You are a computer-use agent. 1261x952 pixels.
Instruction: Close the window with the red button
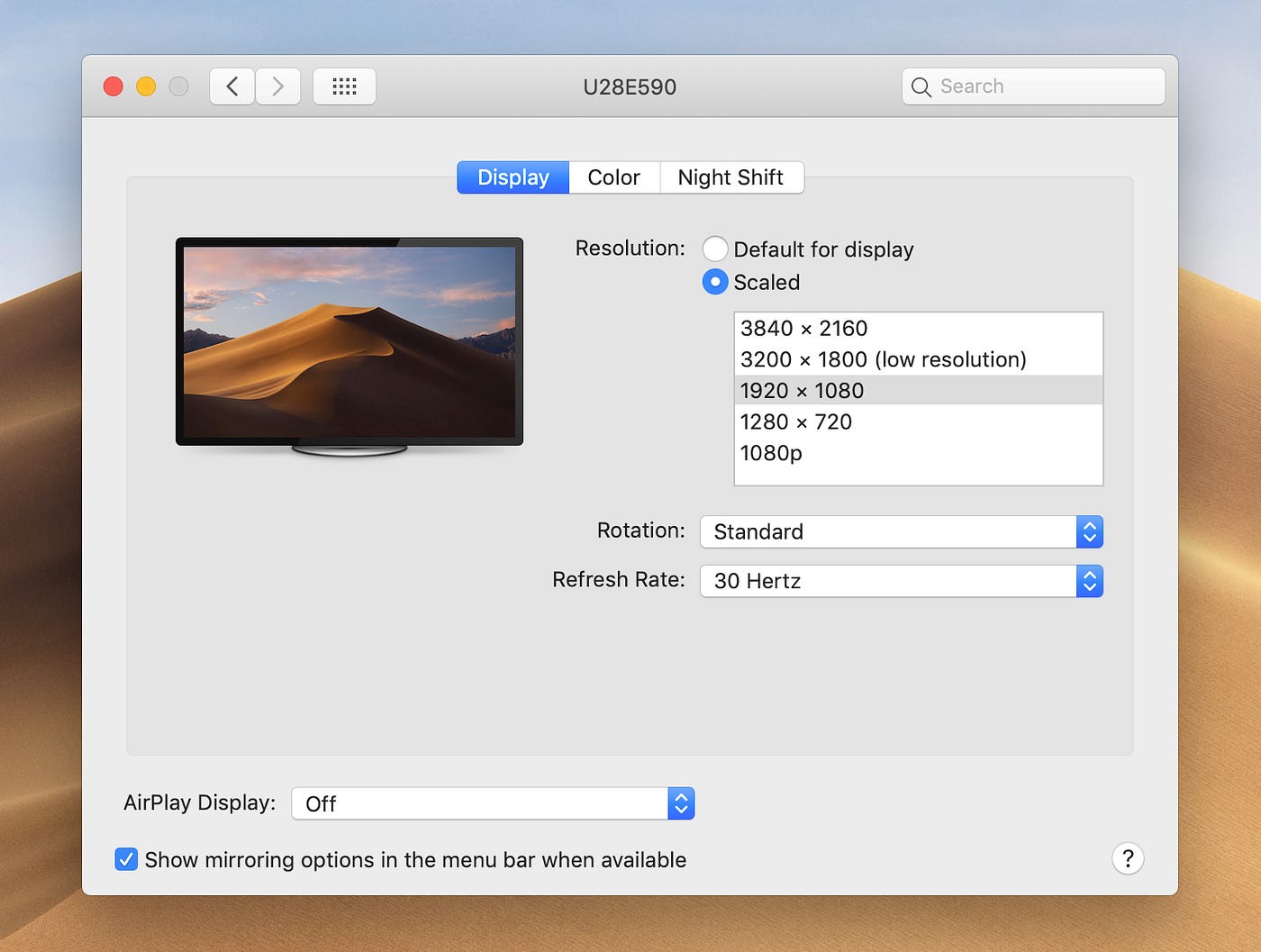tap(113, 86)
